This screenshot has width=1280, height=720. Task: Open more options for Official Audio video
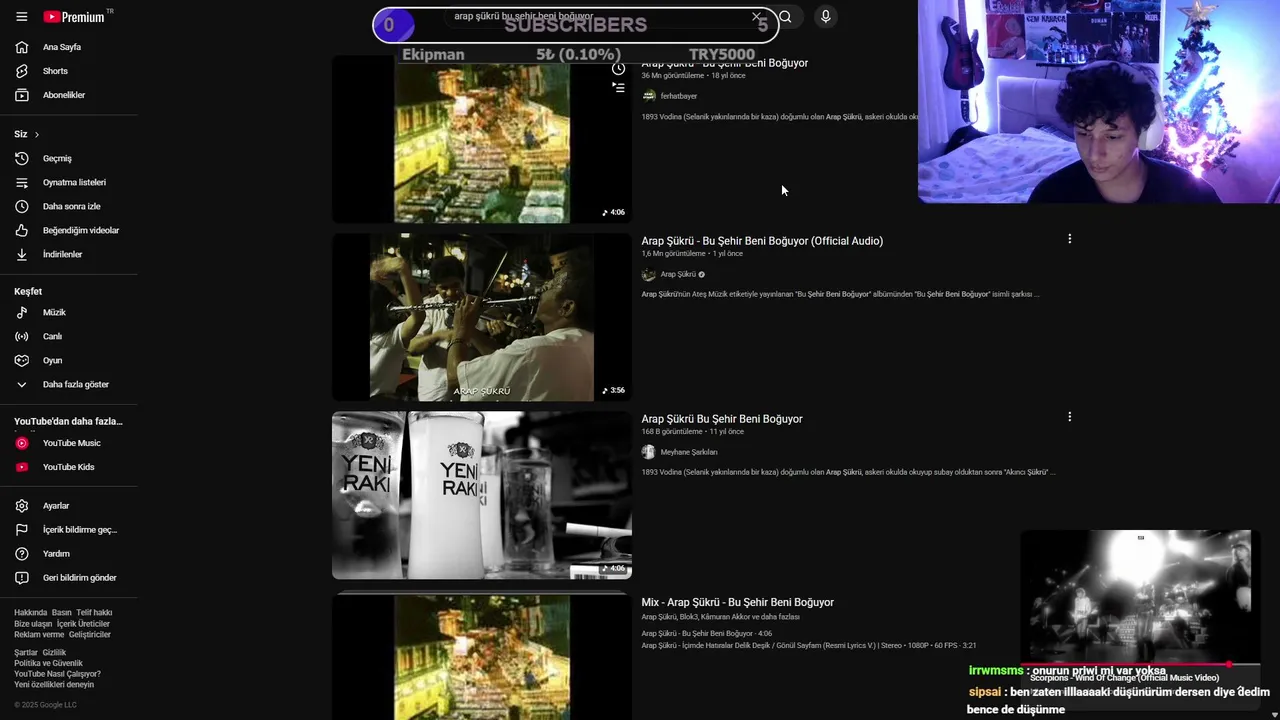point(1069,239)
